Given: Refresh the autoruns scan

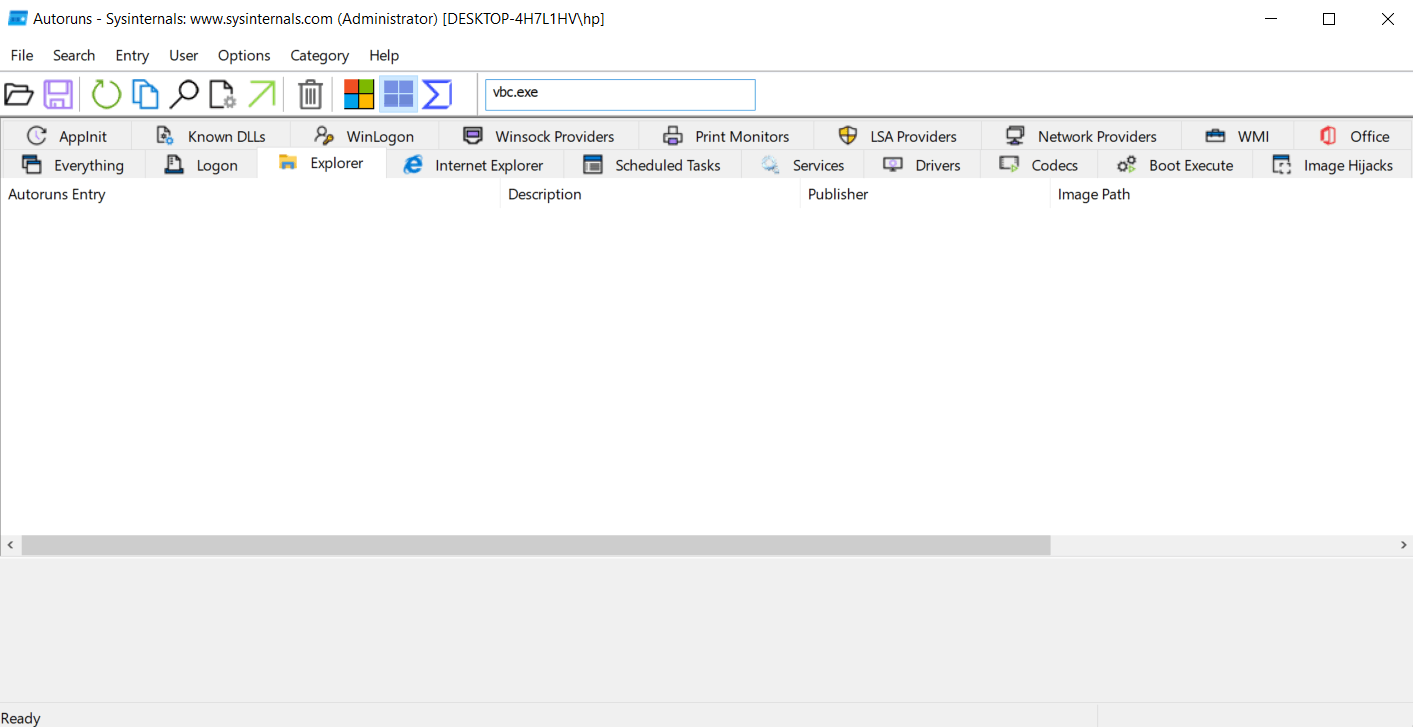Looking at the screenshot, I should [106, 95].
